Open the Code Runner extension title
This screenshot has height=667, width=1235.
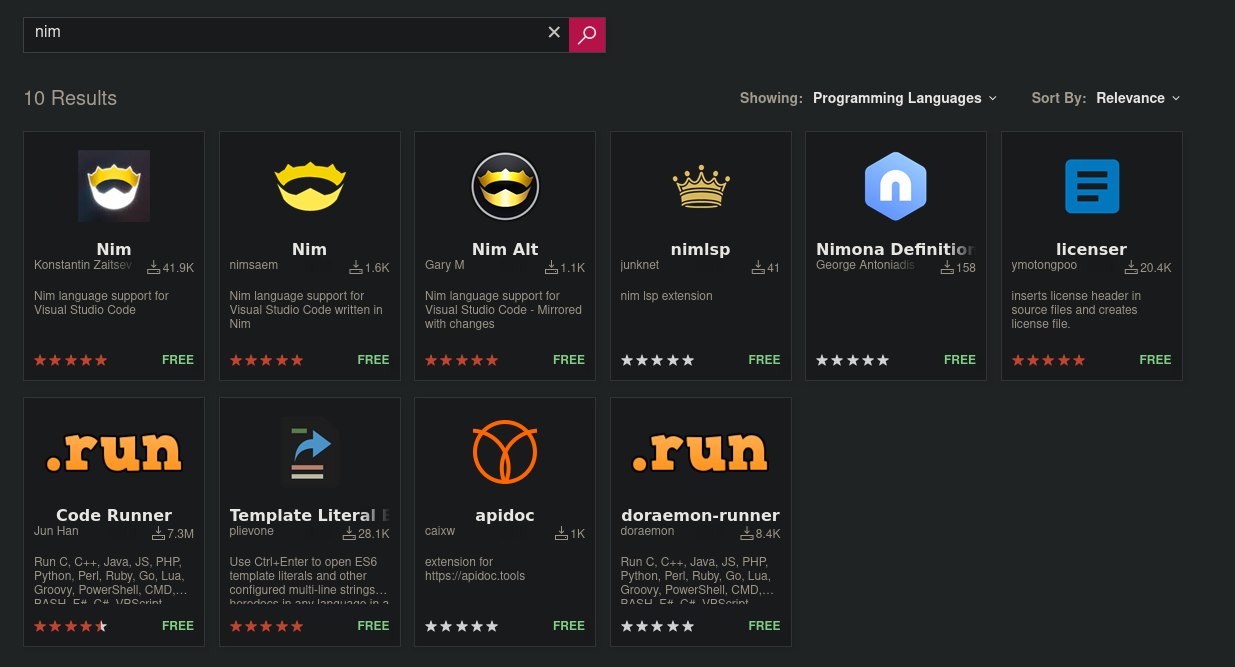click(x=114, y=515)
